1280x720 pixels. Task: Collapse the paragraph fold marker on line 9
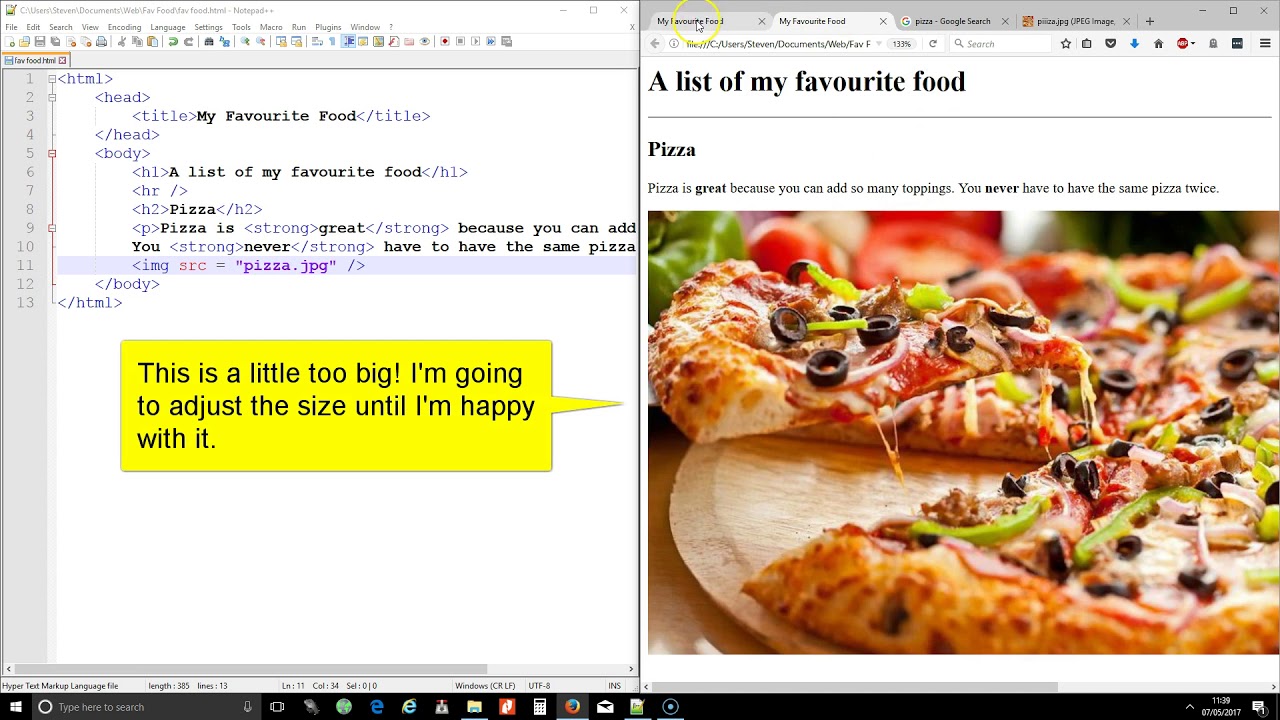pyautogui.click(x=52, y=228)
